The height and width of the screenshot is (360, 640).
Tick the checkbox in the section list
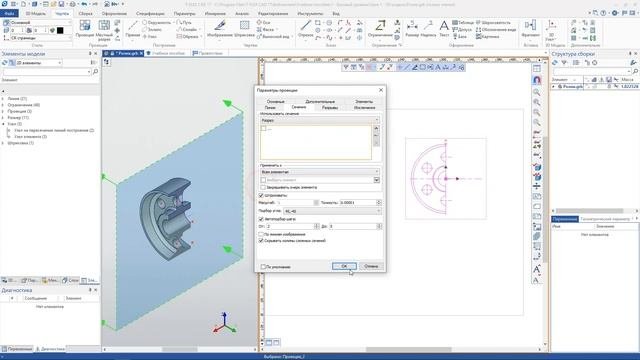tap(263, 129)
